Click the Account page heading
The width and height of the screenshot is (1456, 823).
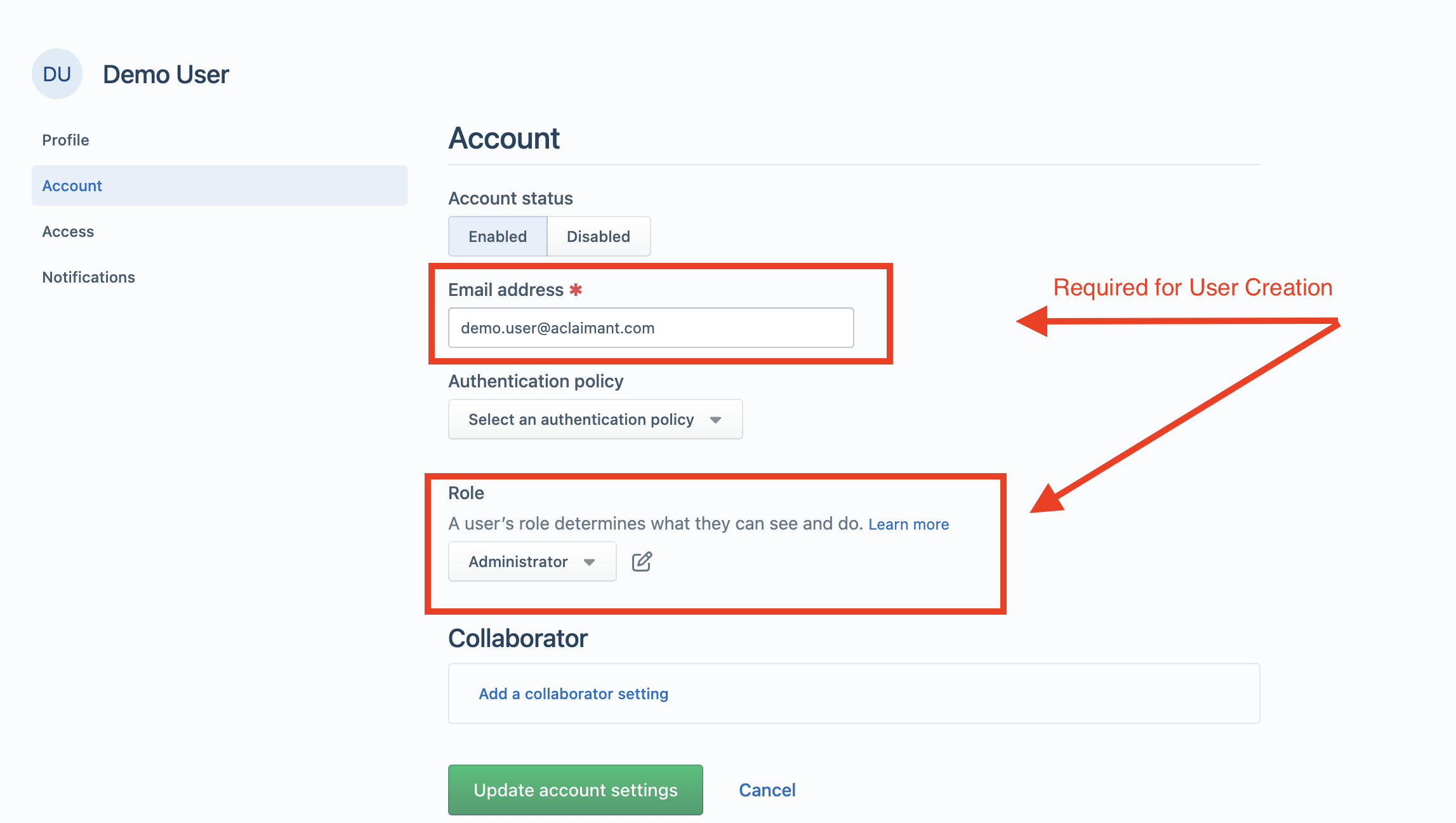(504, 138)
